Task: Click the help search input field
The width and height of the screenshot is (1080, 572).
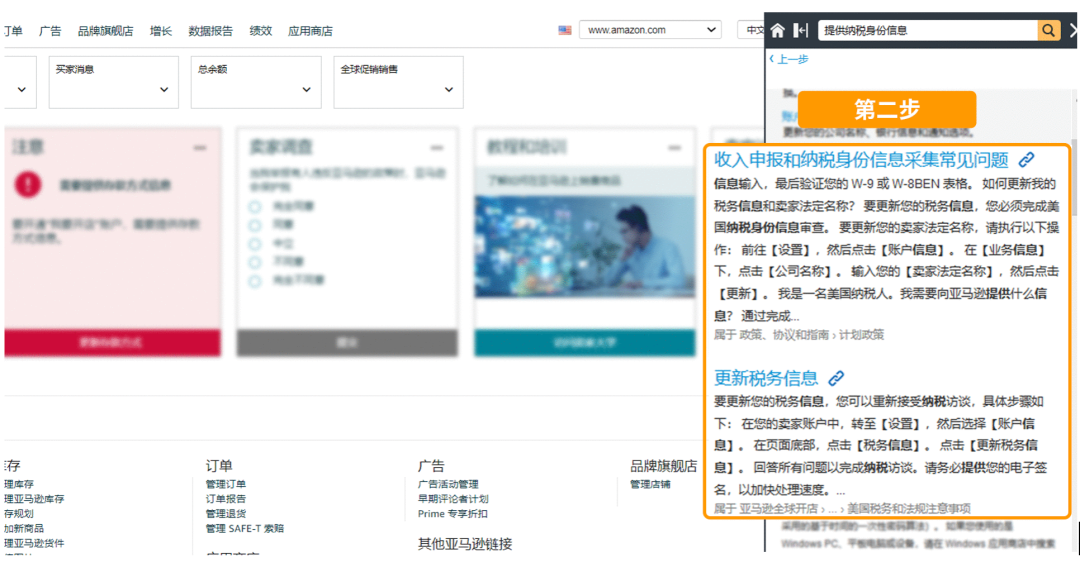Action: click(927, 31)
